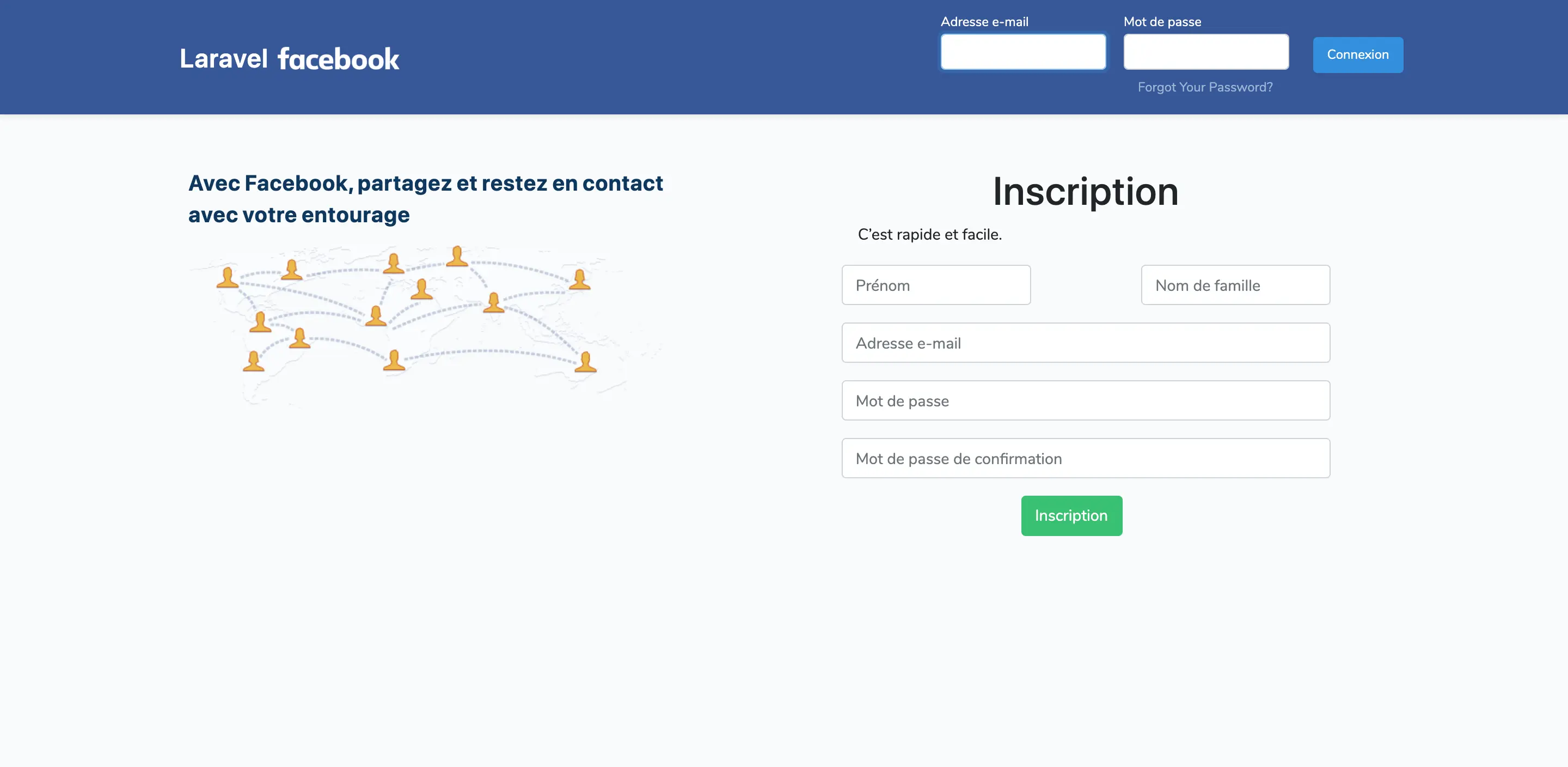Click the C'est rapide et facile text

coord(929,235)
